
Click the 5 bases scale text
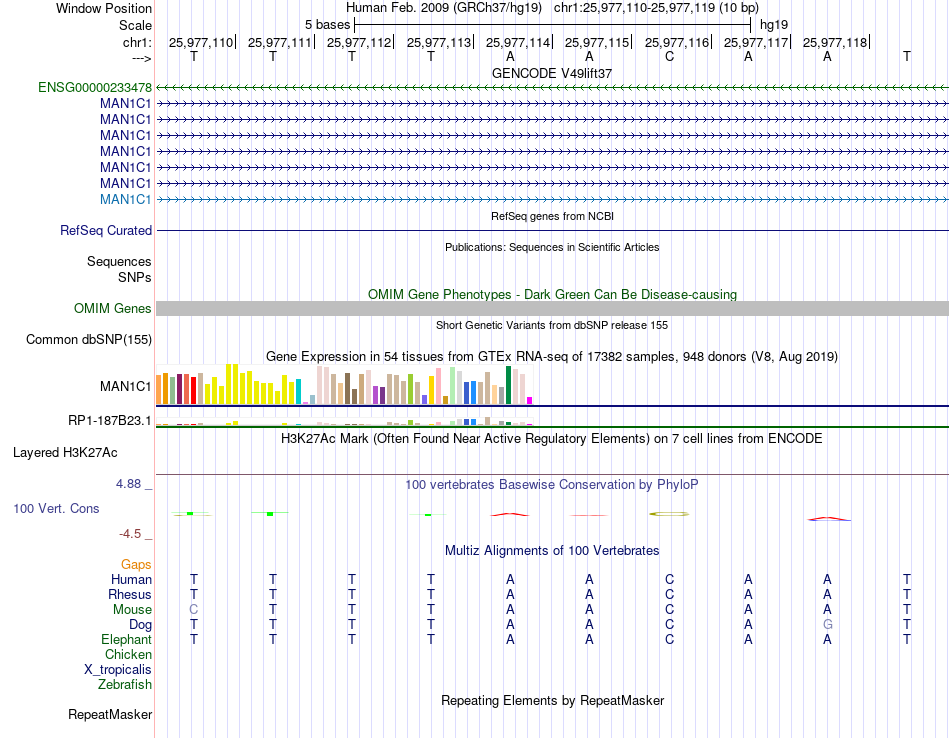(327, 25)
